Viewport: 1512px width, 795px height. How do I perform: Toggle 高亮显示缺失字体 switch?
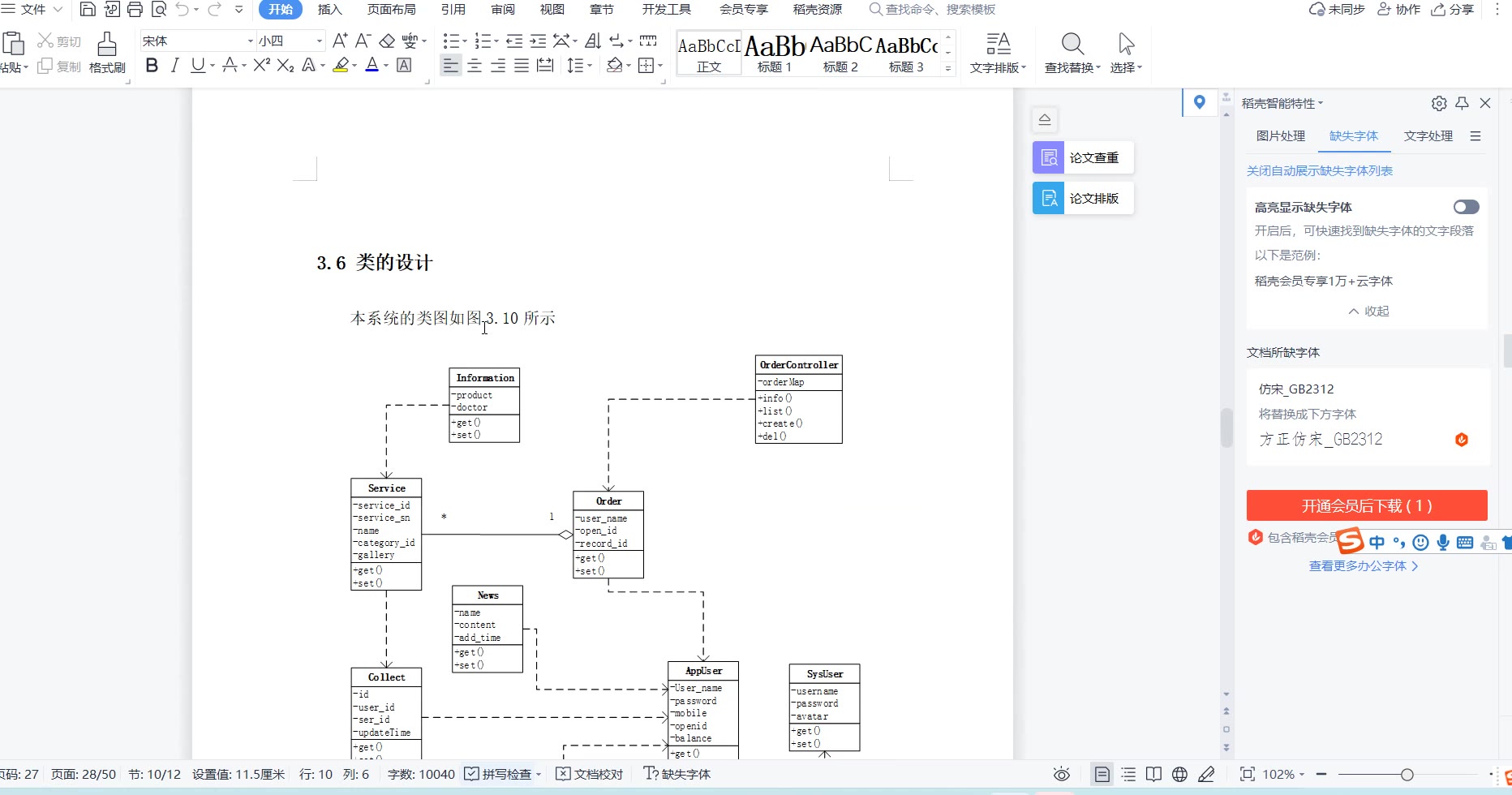1467,207
